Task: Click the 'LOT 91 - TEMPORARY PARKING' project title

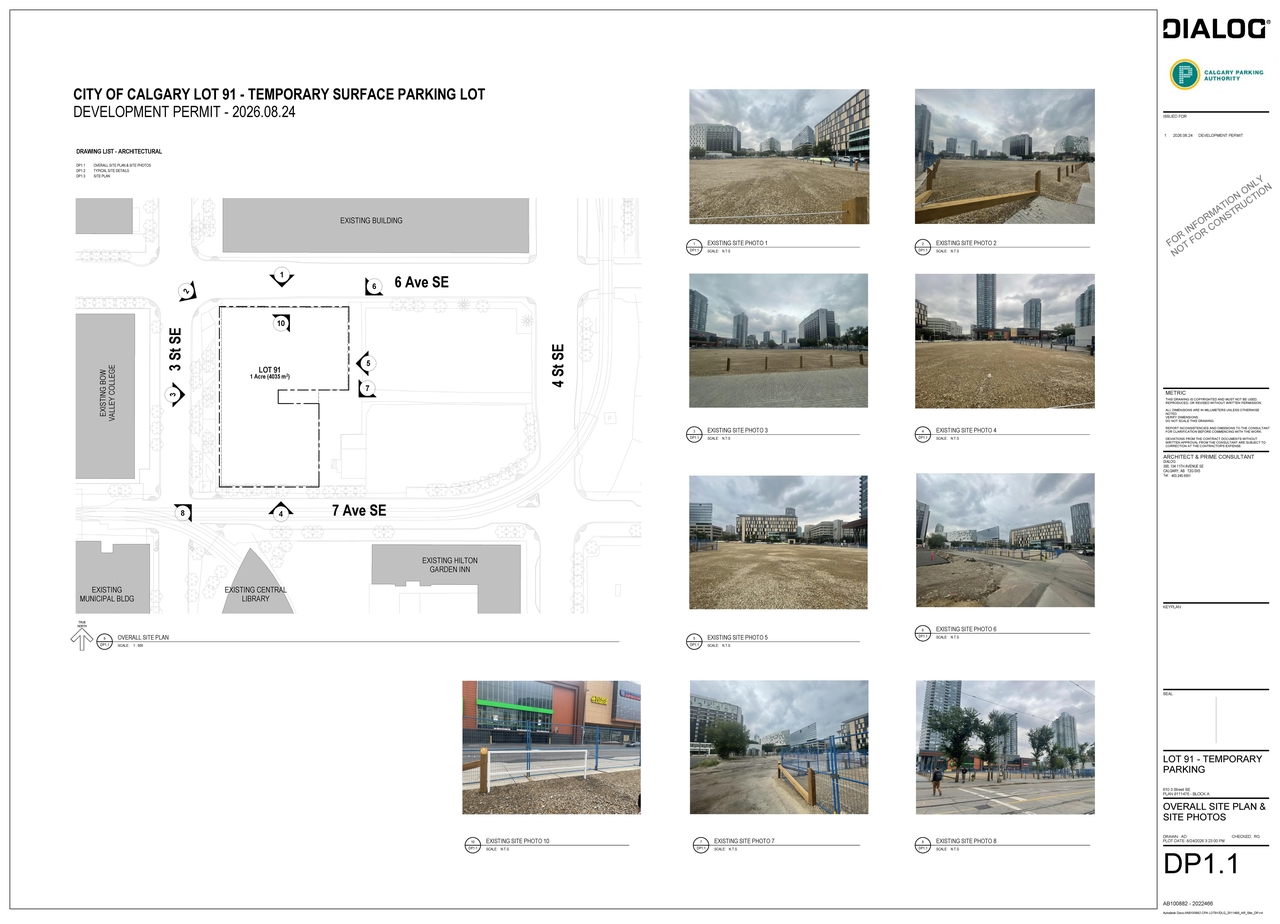Action: tap(1213, 764)
